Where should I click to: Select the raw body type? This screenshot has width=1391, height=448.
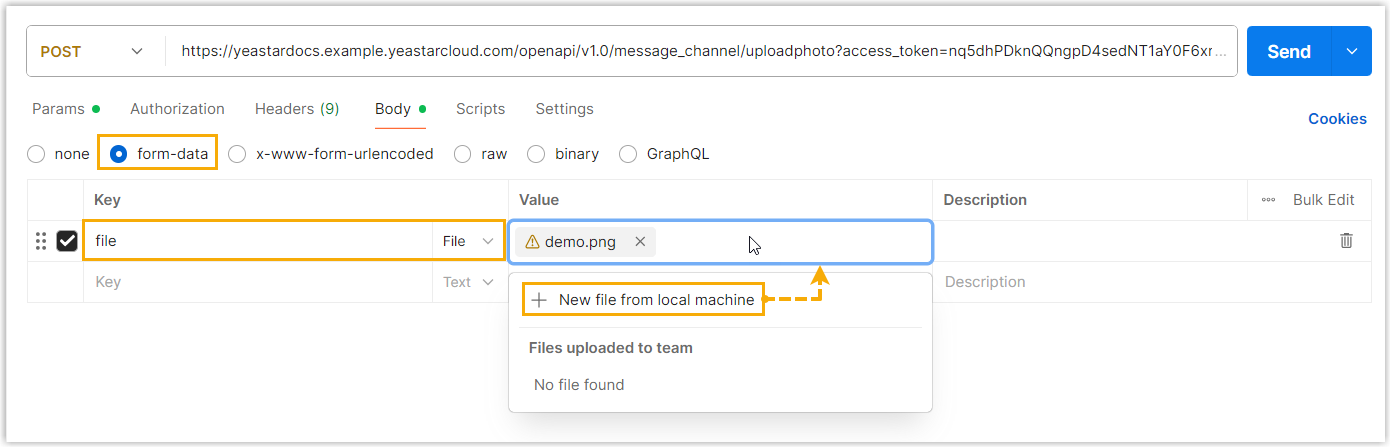(x=462, y=154)
